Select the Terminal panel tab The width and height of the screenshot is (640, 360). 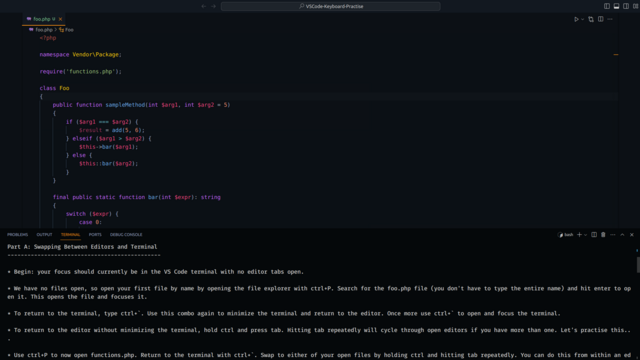coord(70,235)
